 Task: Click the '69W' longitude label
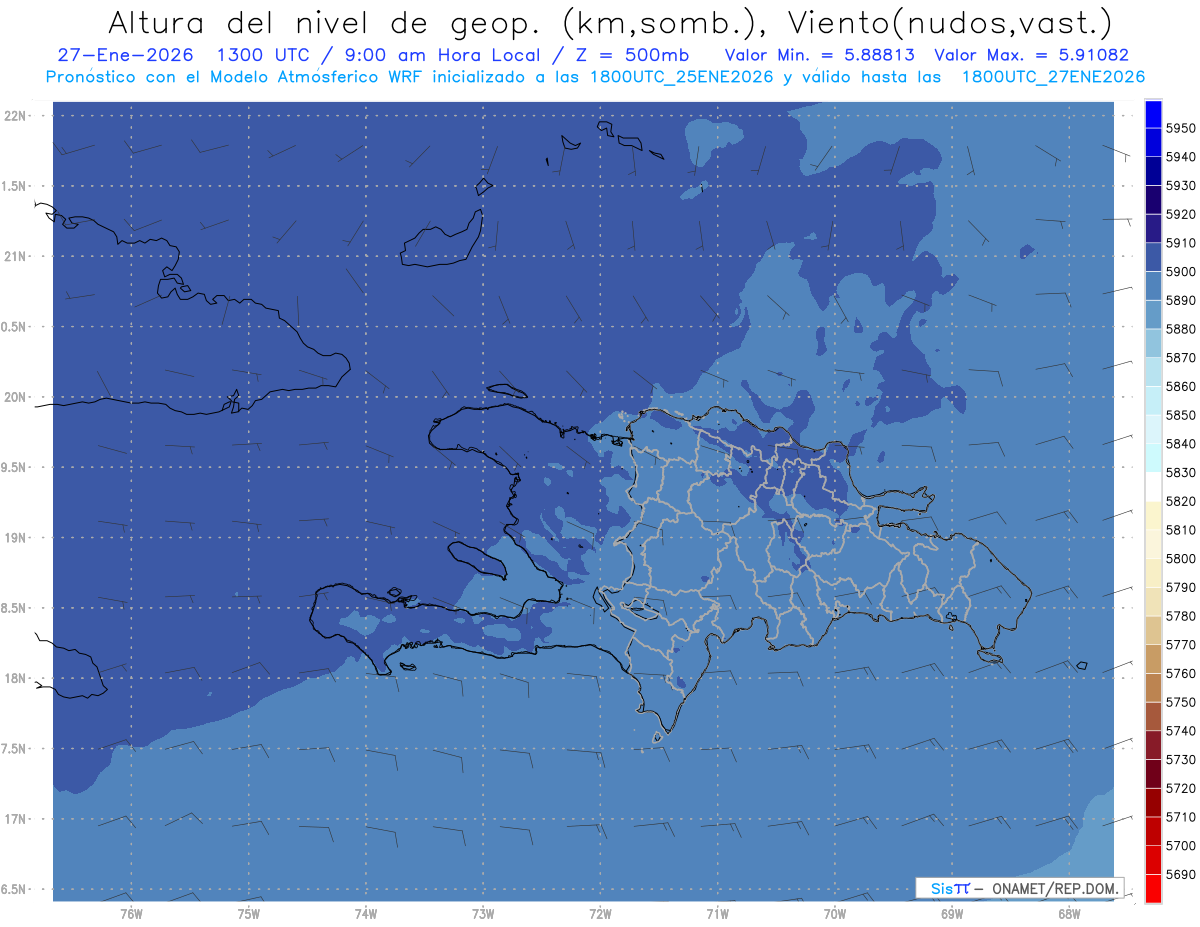(952, 913)
